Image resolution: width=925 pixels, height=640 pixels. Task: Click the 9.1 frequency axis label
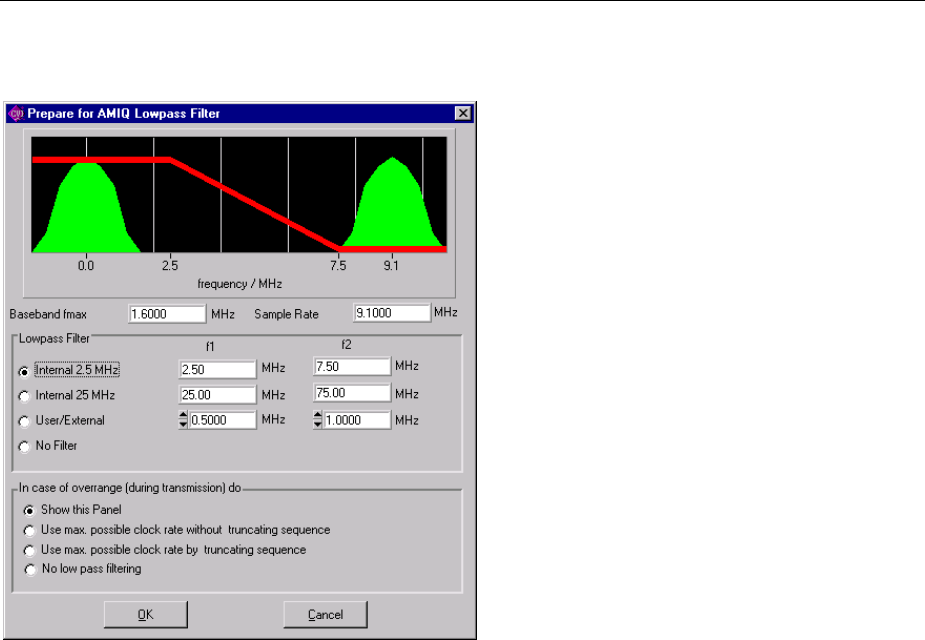point(391,265)
